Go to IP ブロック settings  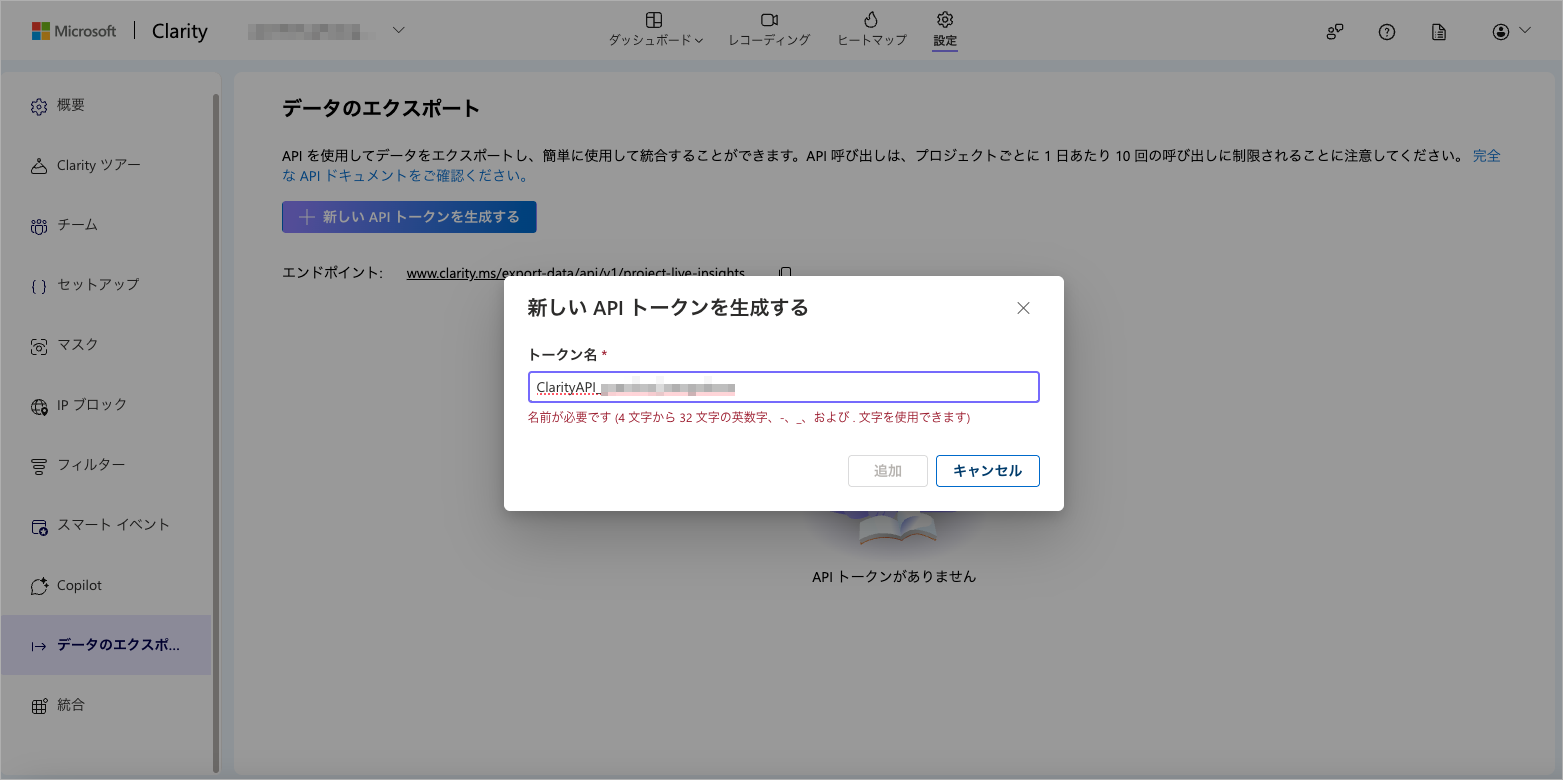pos(91,405)
